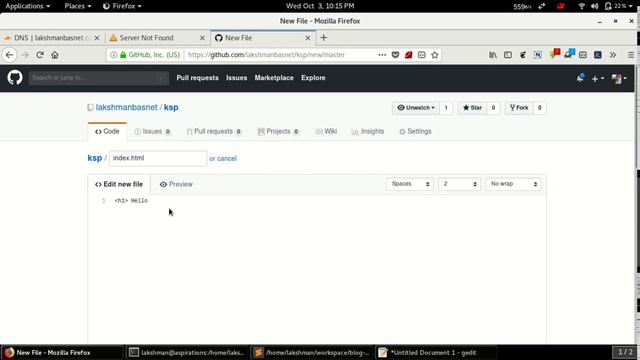
Task: Star the repository
Action: [x=472, y=108]
